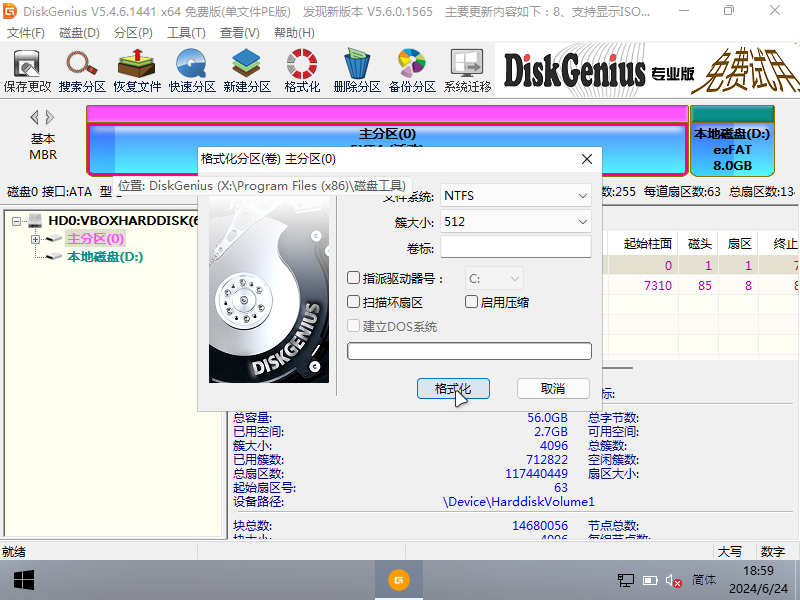This screenshot has height=600, width=800.
Task: Click the used clusters value 712822
Action: pos(547,460)
